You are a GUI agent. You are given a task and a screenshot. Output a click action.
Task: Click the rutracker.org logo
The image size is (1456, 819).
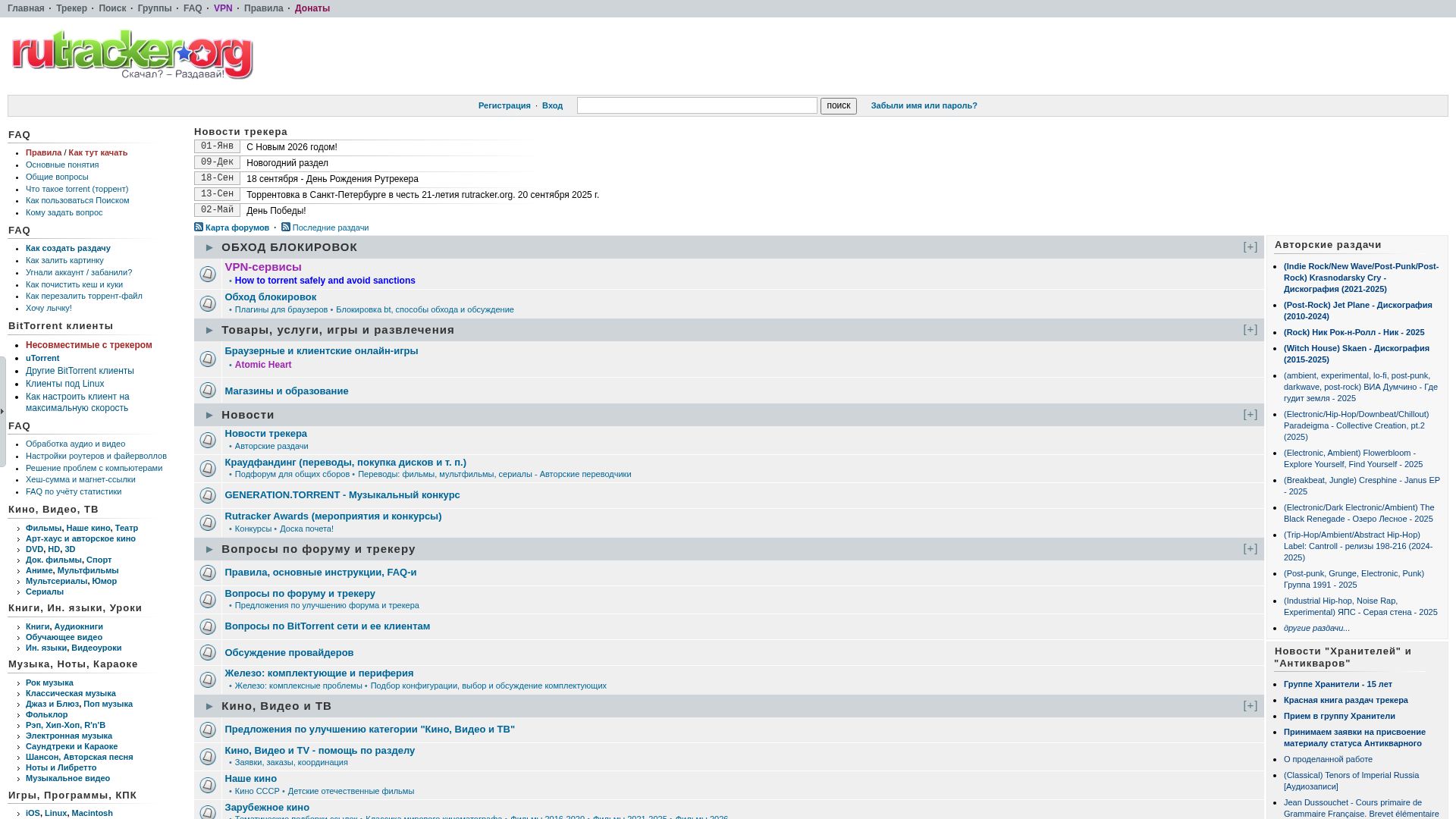[132, 55]
